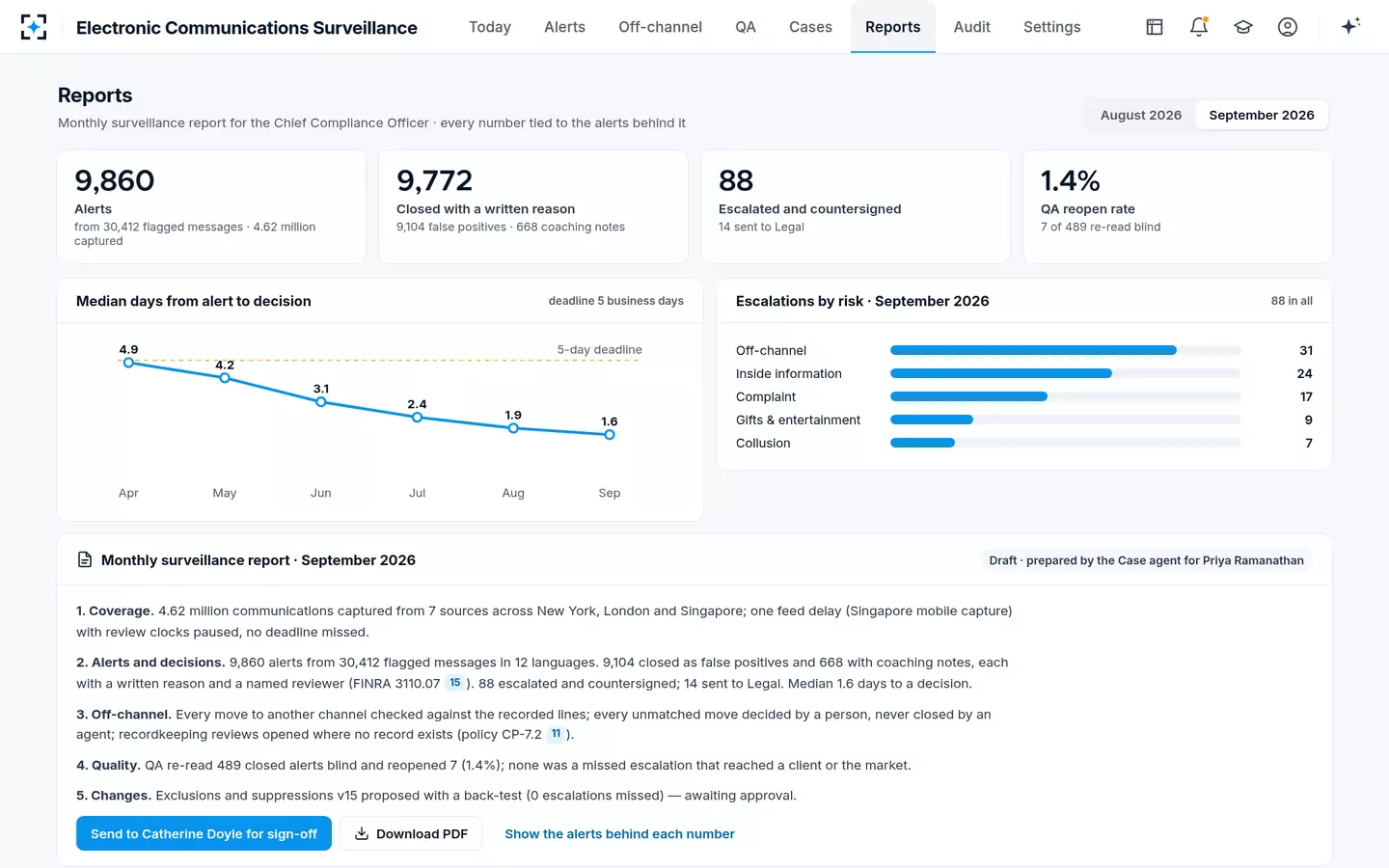This screenshot has height=868, width=1389.
Task: Click the report document icon
Action: [85, 559]
